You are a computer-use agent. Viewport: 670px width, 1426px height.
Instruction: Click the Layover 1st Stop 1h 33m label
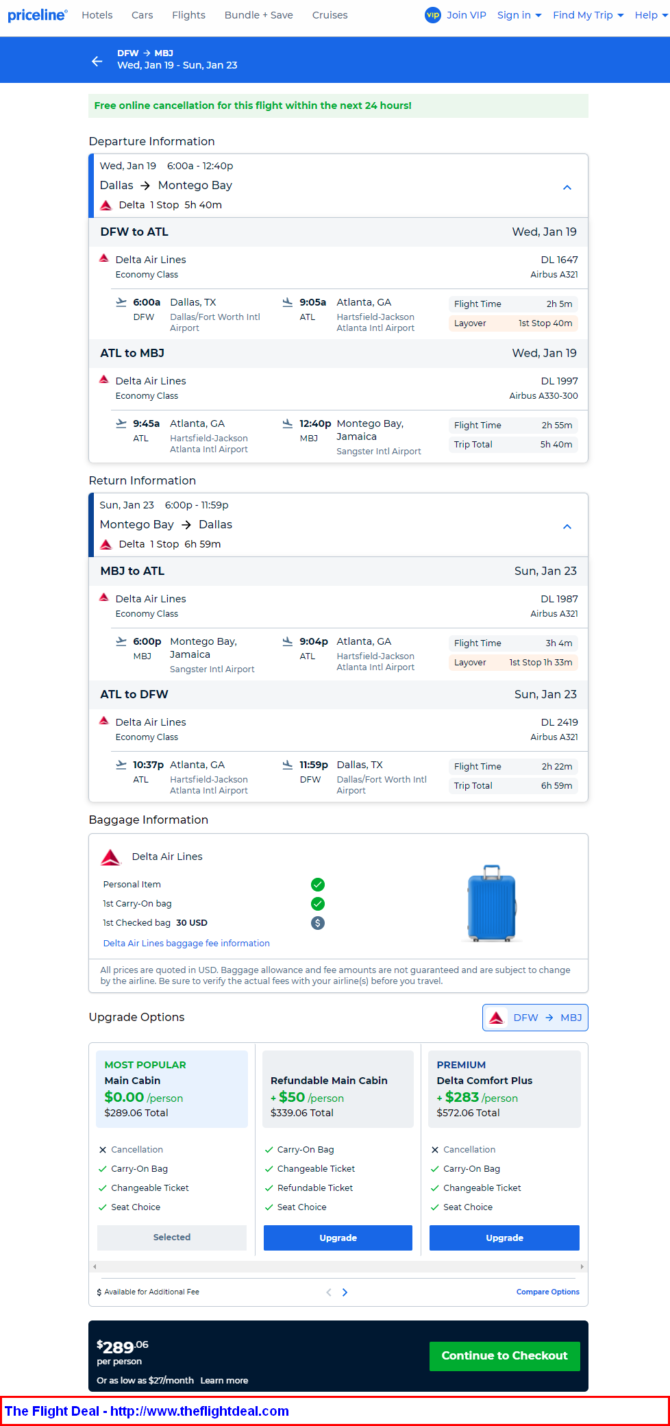(x=513, y=662)
